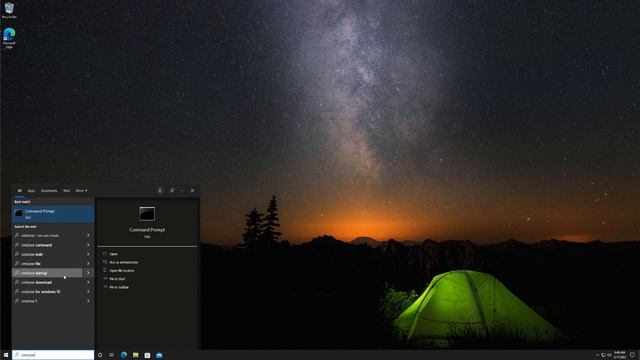
Task: Open the Mail app on the taskbar
Action: click(x=159, y=355)
